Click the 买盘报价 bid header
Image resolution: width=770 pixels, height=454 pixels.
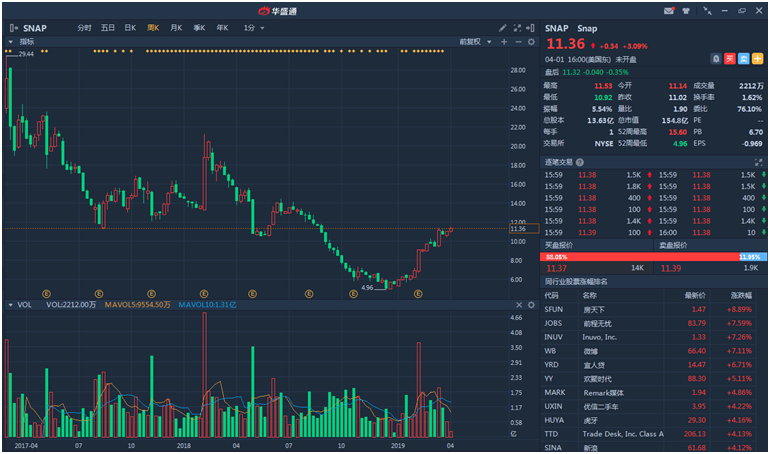pos(559,245)
